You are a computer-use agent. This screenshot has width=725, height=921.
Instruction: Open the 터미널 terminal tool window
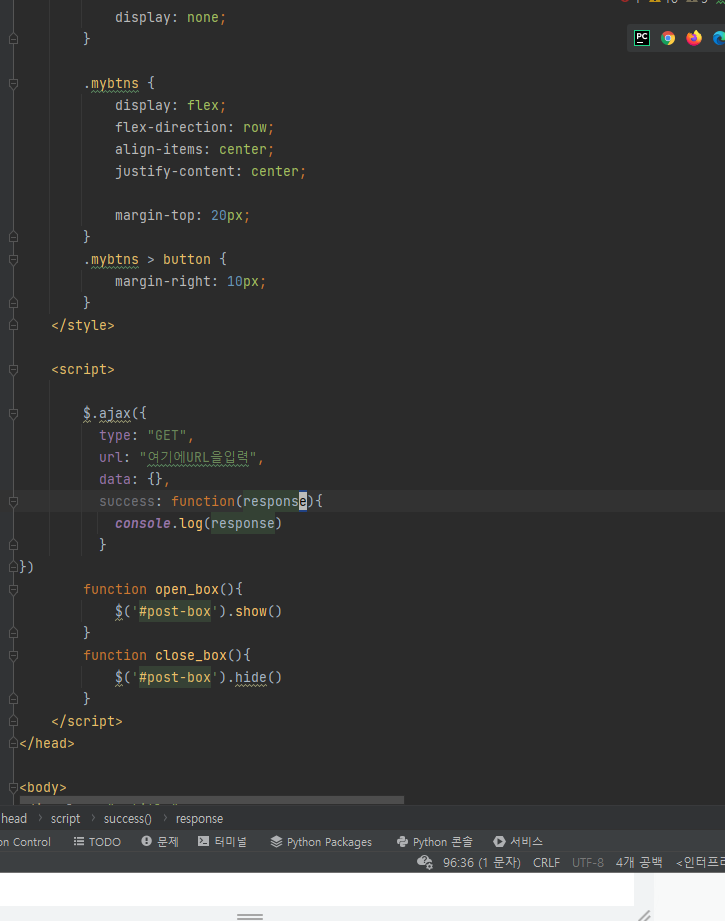tap(222, 842)
